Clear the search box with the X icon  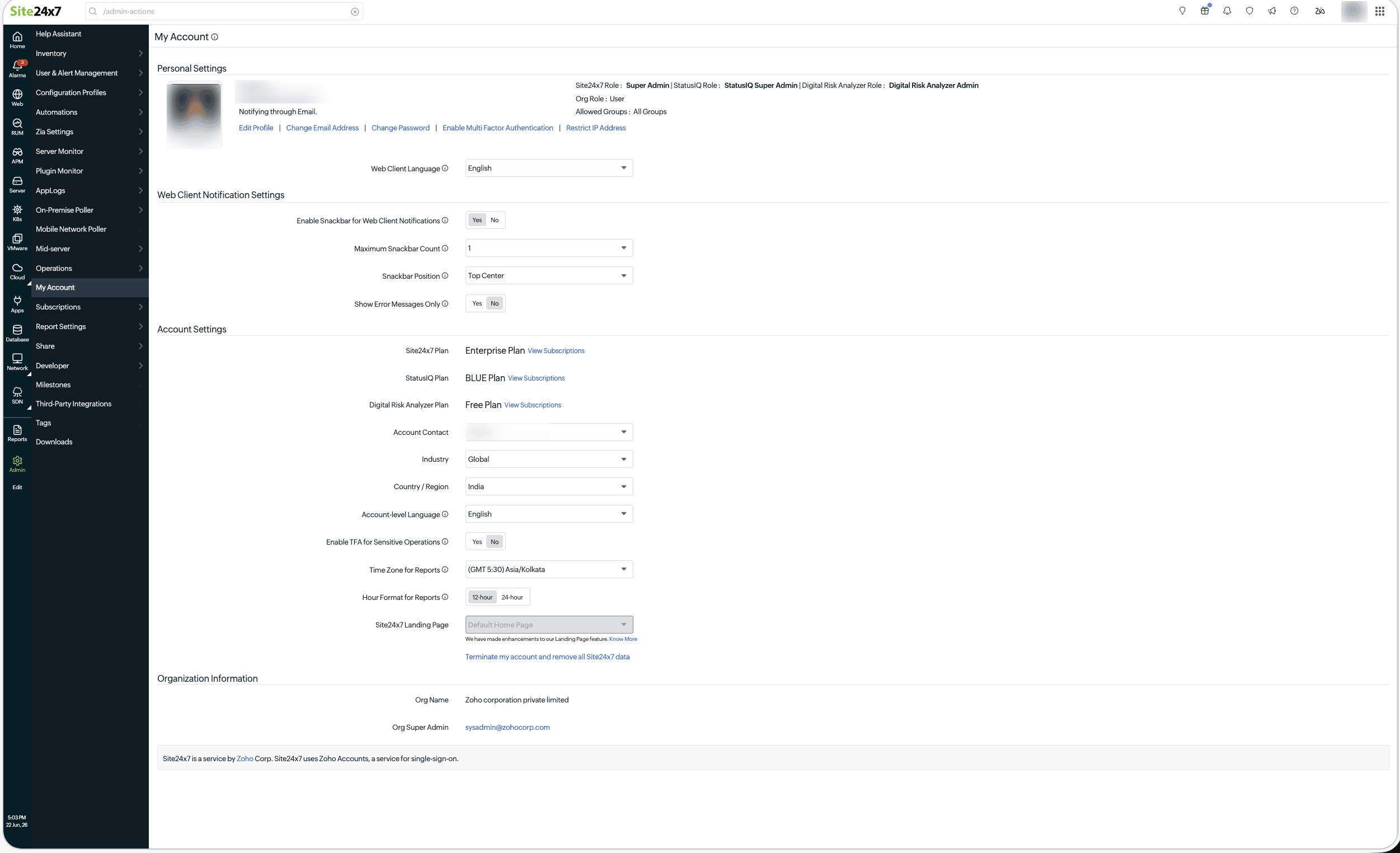(x=355, y=11)
